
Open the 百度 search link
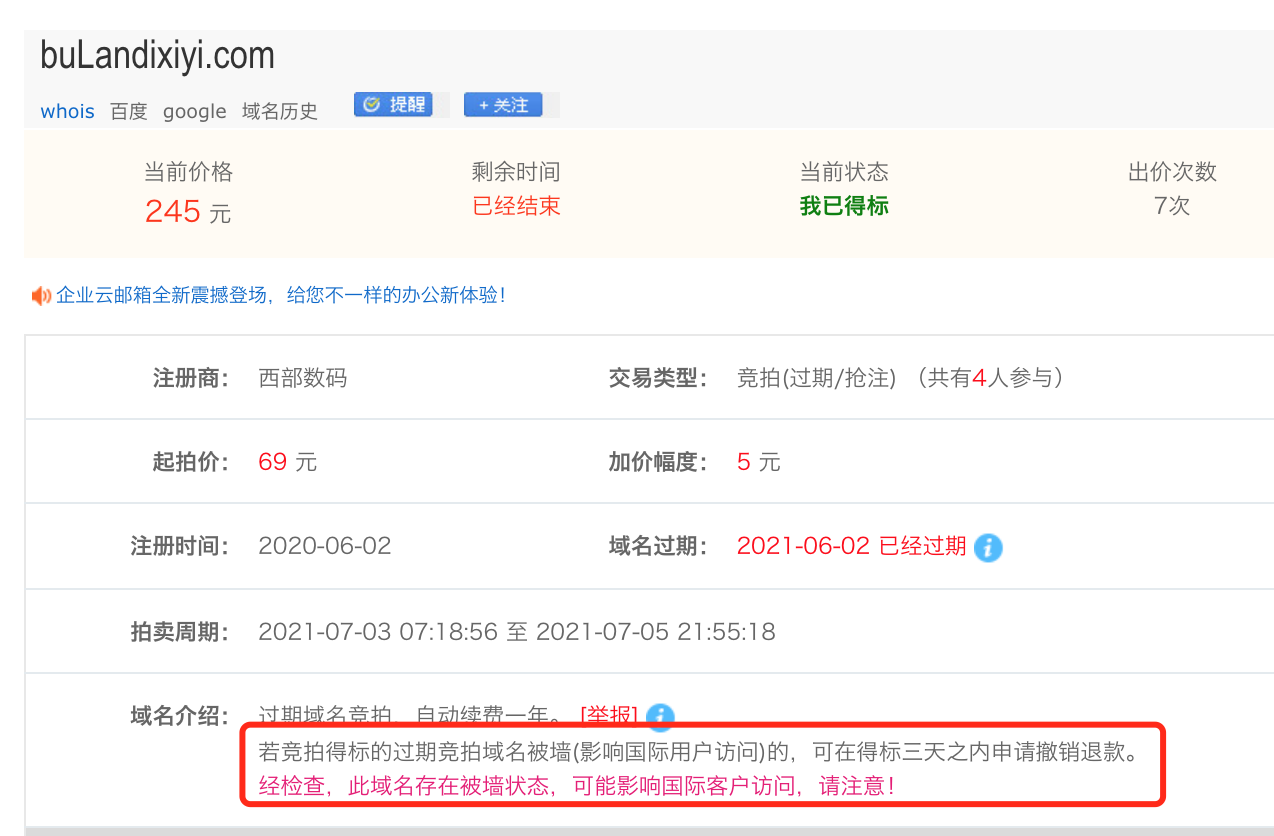pos(128,111)
